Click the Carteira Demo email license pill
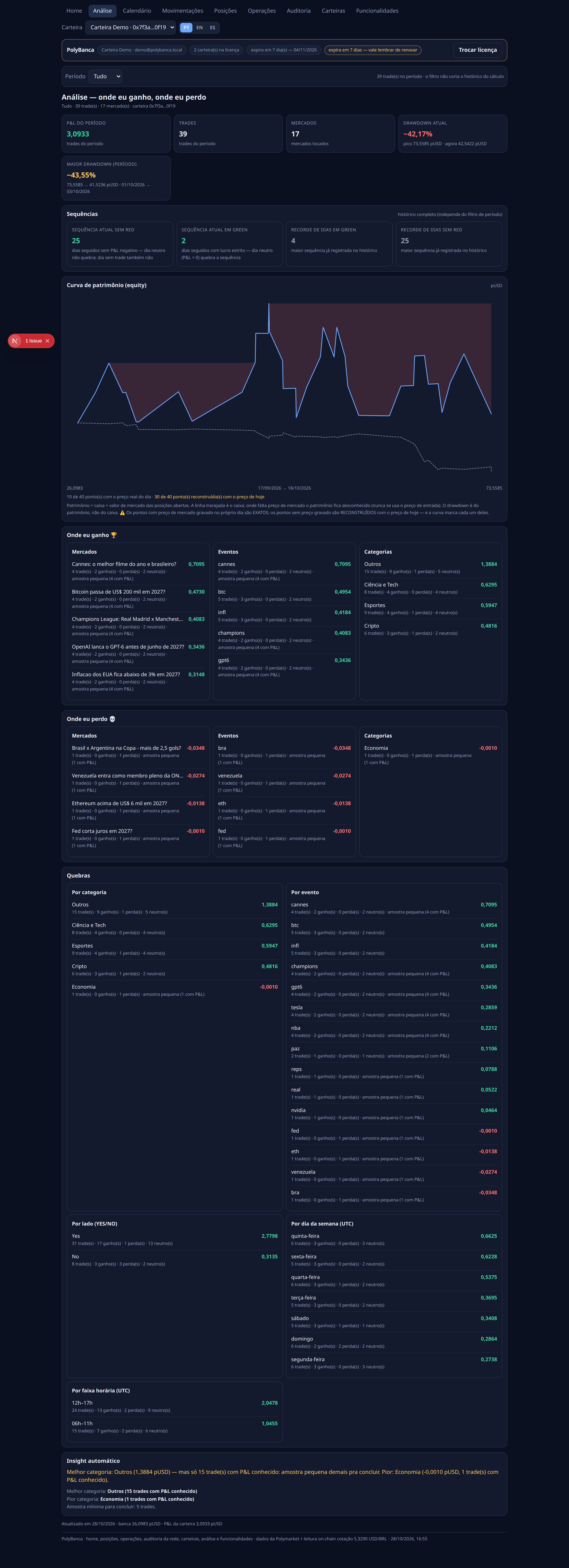The image size is (569, 1568). pos(142,50)
